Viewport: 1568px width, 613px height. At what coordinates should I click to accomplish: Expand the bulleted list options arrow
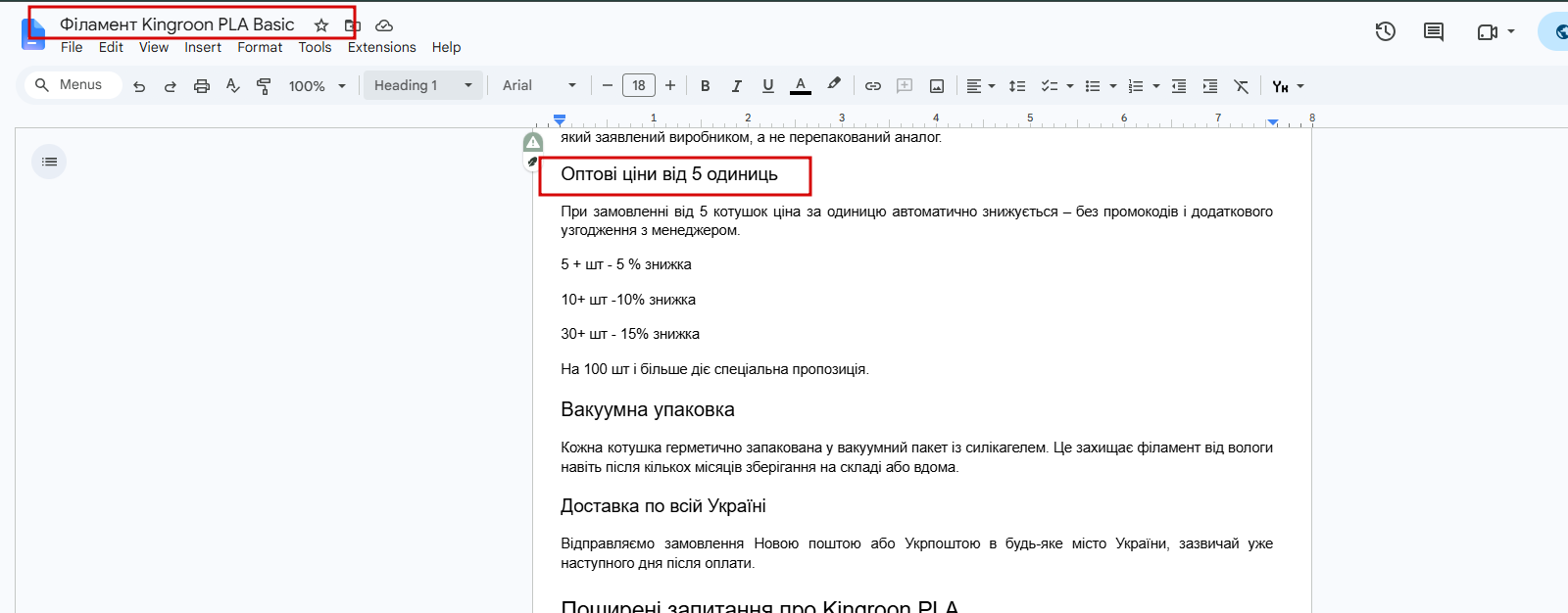[x=1113, y=86]
